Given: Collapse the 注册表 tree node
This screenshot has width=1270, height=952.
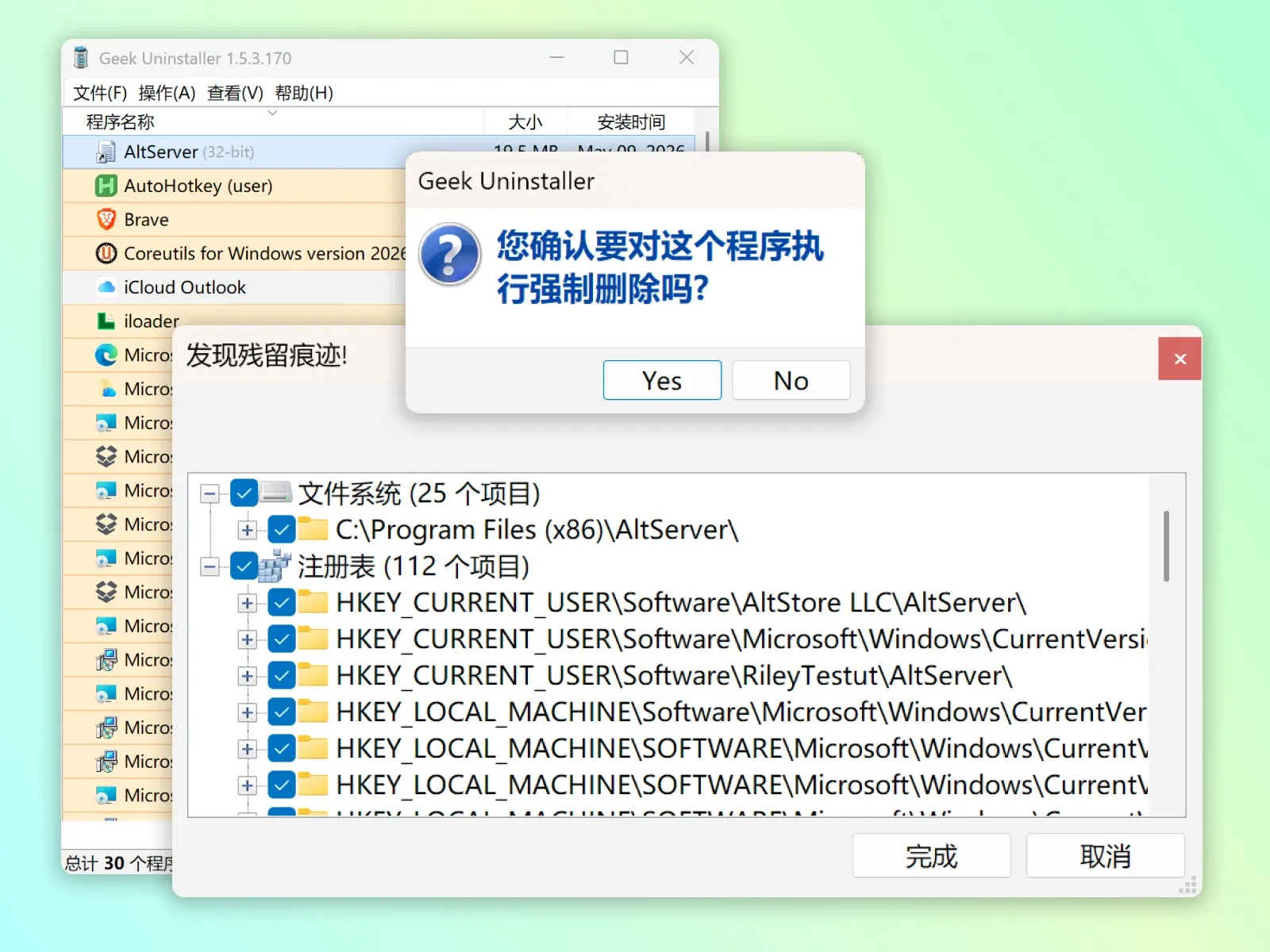Looking at the screenshot, I should pyautogui.click(x=210, y=566).
